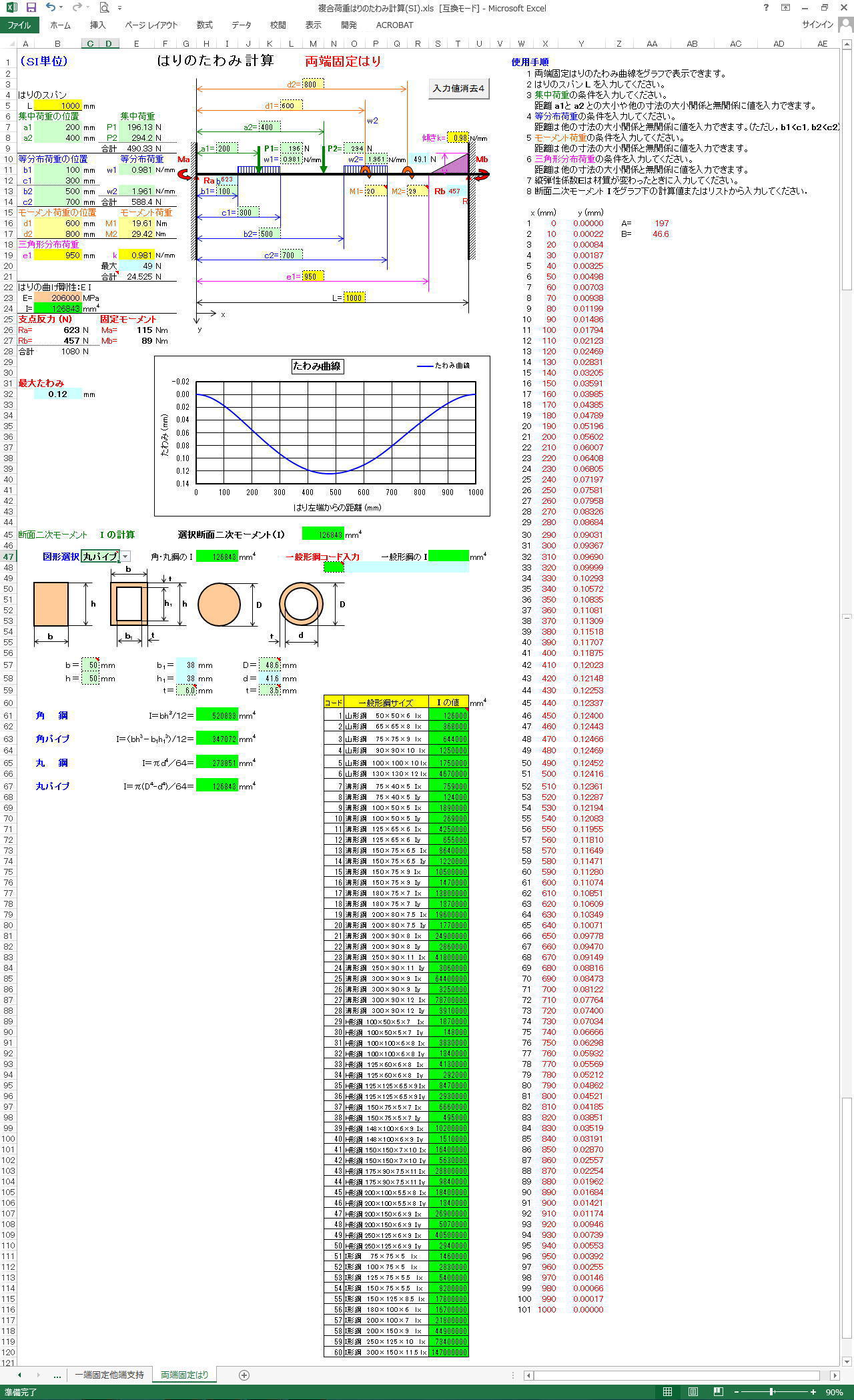Open print preview magnifier icon
The image size is (854, 1400).
104,7
